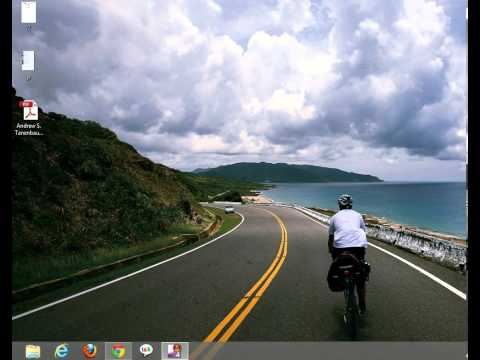Switch to the Google Chrome taskbar window

tap(118, 351)
